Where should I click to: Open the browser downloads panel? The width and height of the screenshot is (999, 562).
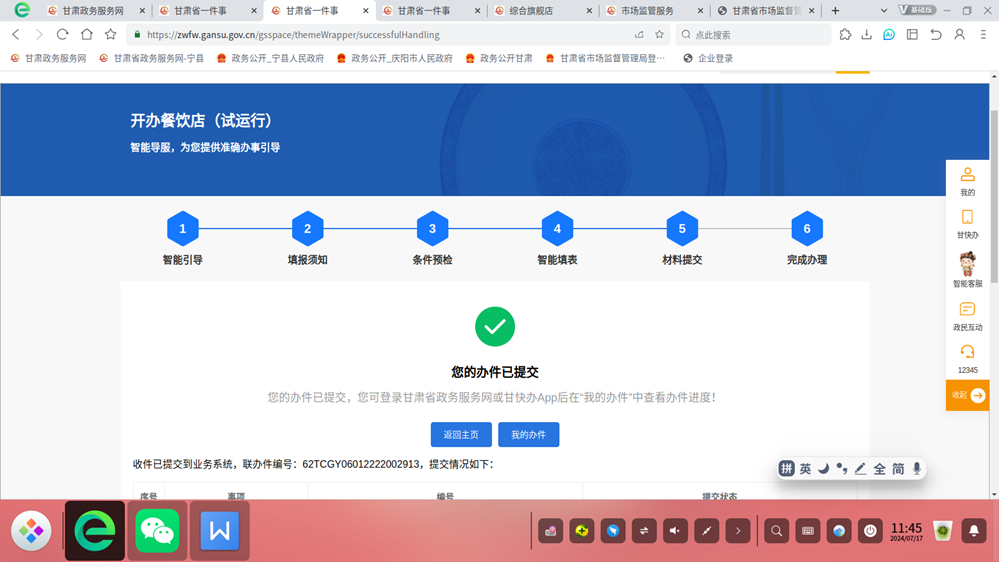coord(866,34)
